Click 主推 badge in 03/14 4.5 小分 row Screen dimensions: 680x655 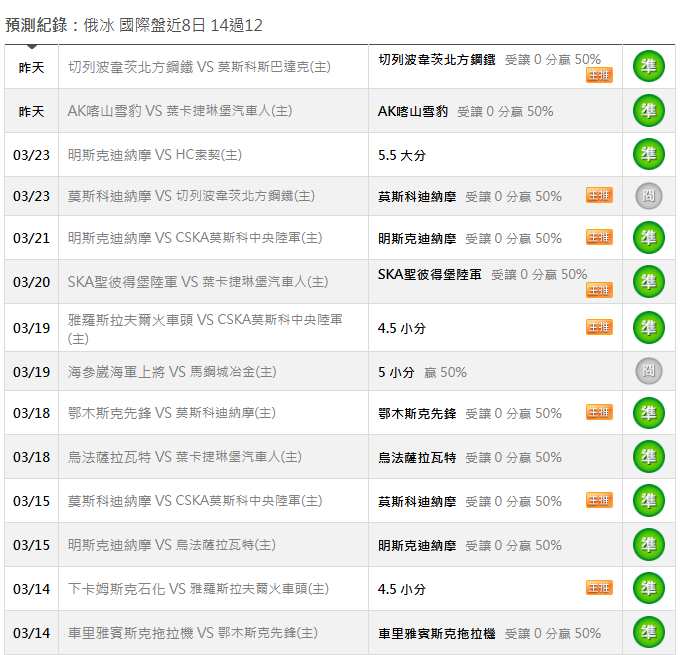click(x=599, y=588)
